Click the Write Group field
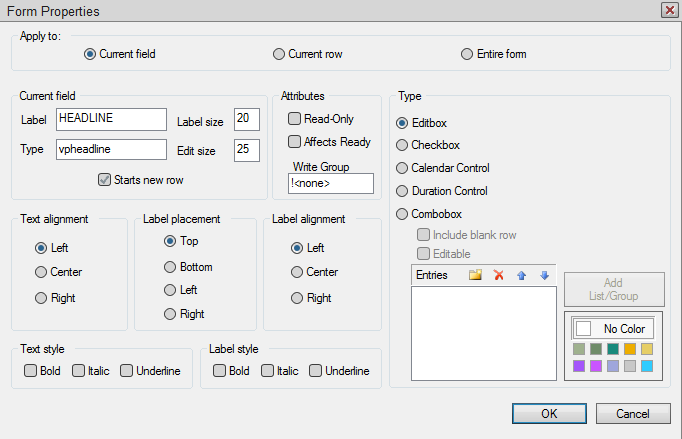The height and width of the screenshot is (439, 682). [330, 184]
